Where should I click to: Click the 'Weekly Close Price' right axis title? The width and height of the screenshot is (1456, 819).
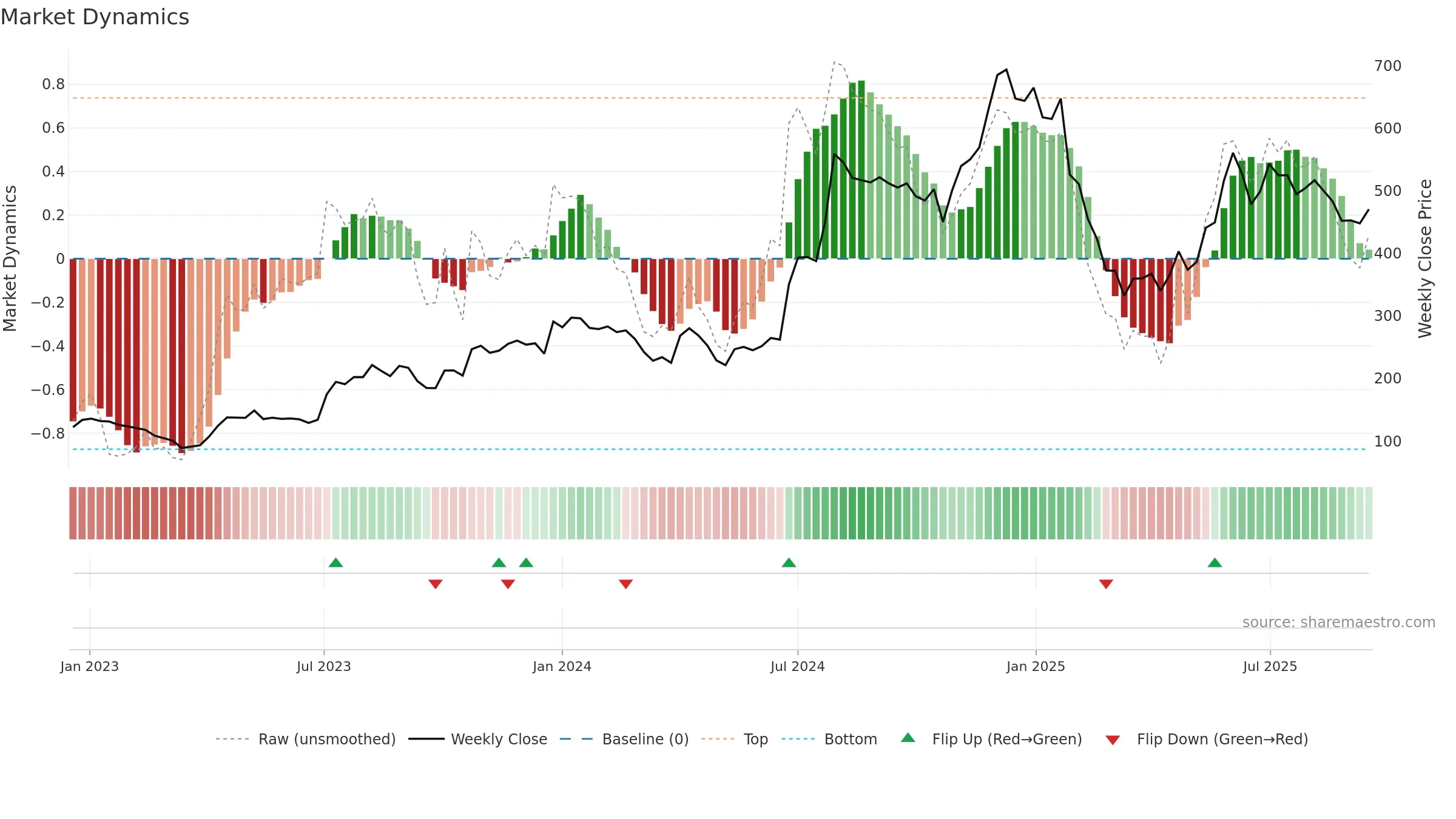[x=1425, y=258]
